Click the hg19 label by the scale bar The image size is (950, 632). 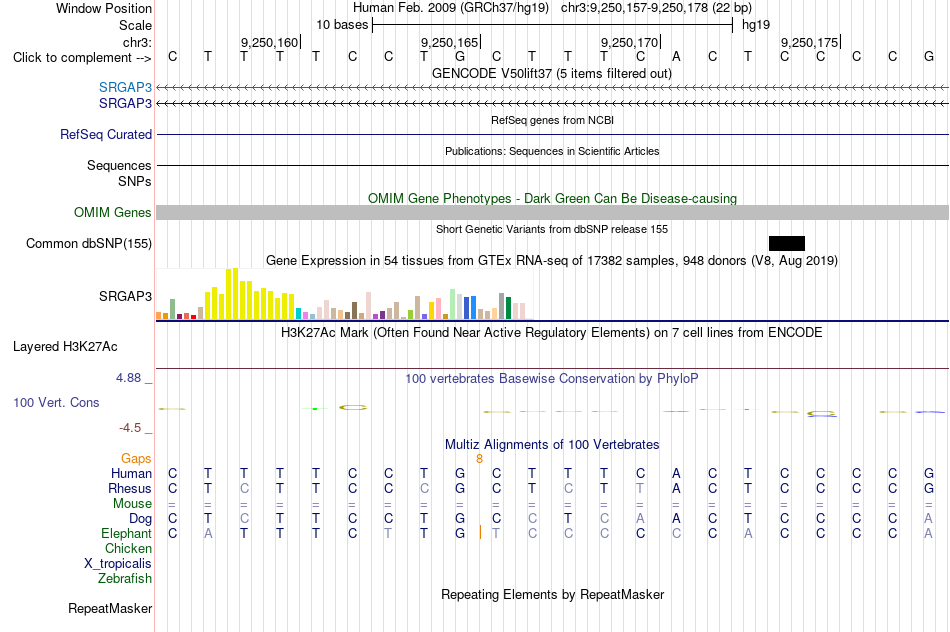[756, 25]
